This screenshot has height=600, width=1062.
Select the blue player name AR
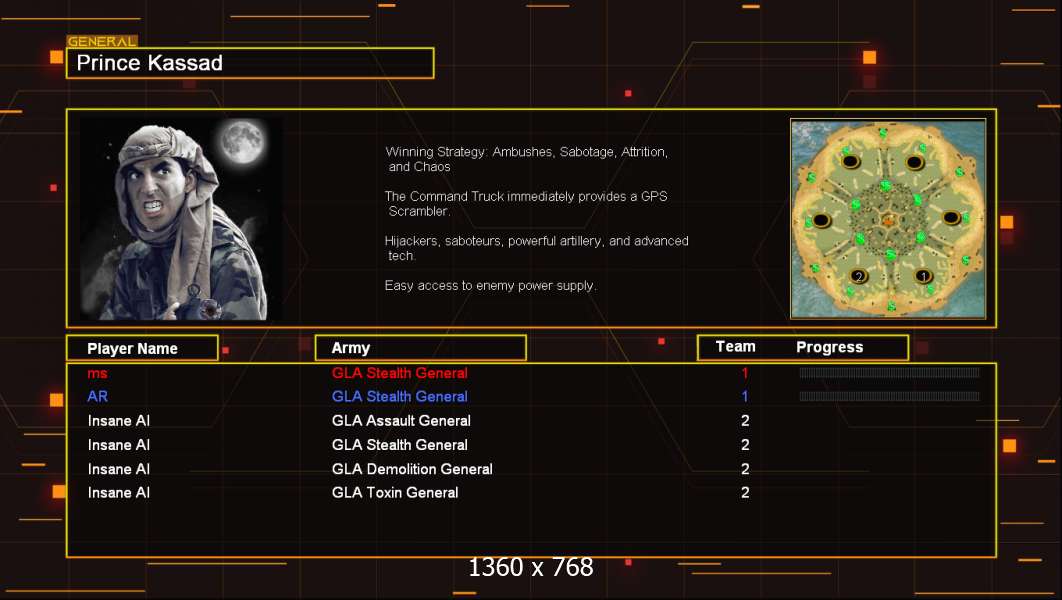point(98,397)
